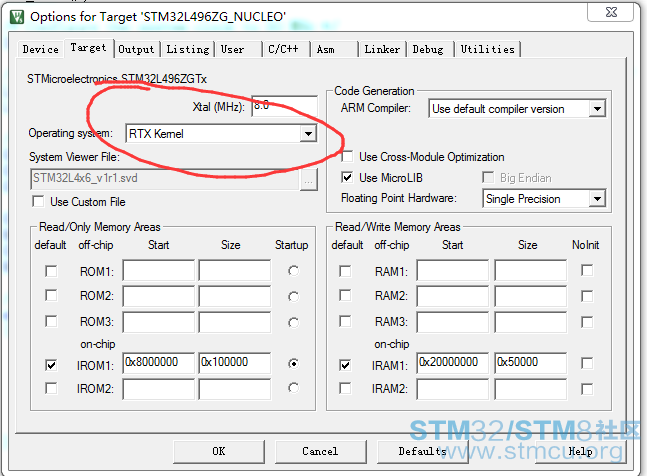Check the ROM1 default checkbox
Image resolution: width=647 pixels, height=476 pixels.
(x=51, y=271)
